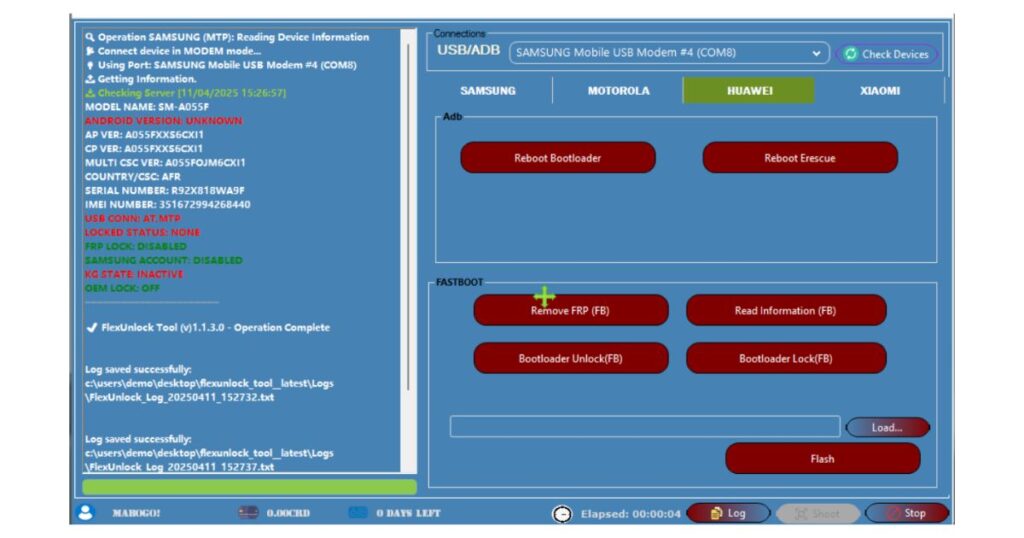This screenshot has width=1024, height=538.
Task: Click the elapsed time clock icon
Action: pyautogui.click(x=562, y=514)
